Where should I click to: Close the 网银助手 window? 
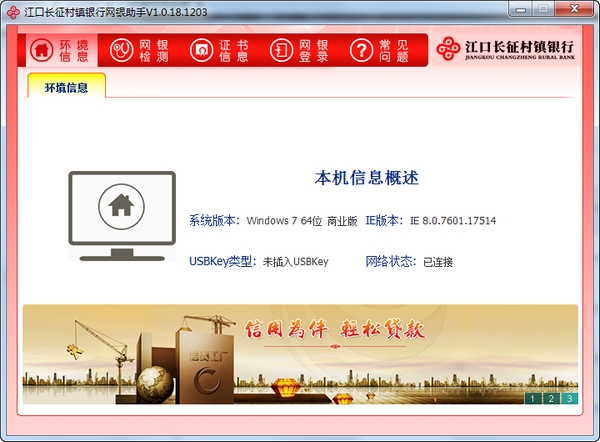pyautogui.click(x=574, y=9)
